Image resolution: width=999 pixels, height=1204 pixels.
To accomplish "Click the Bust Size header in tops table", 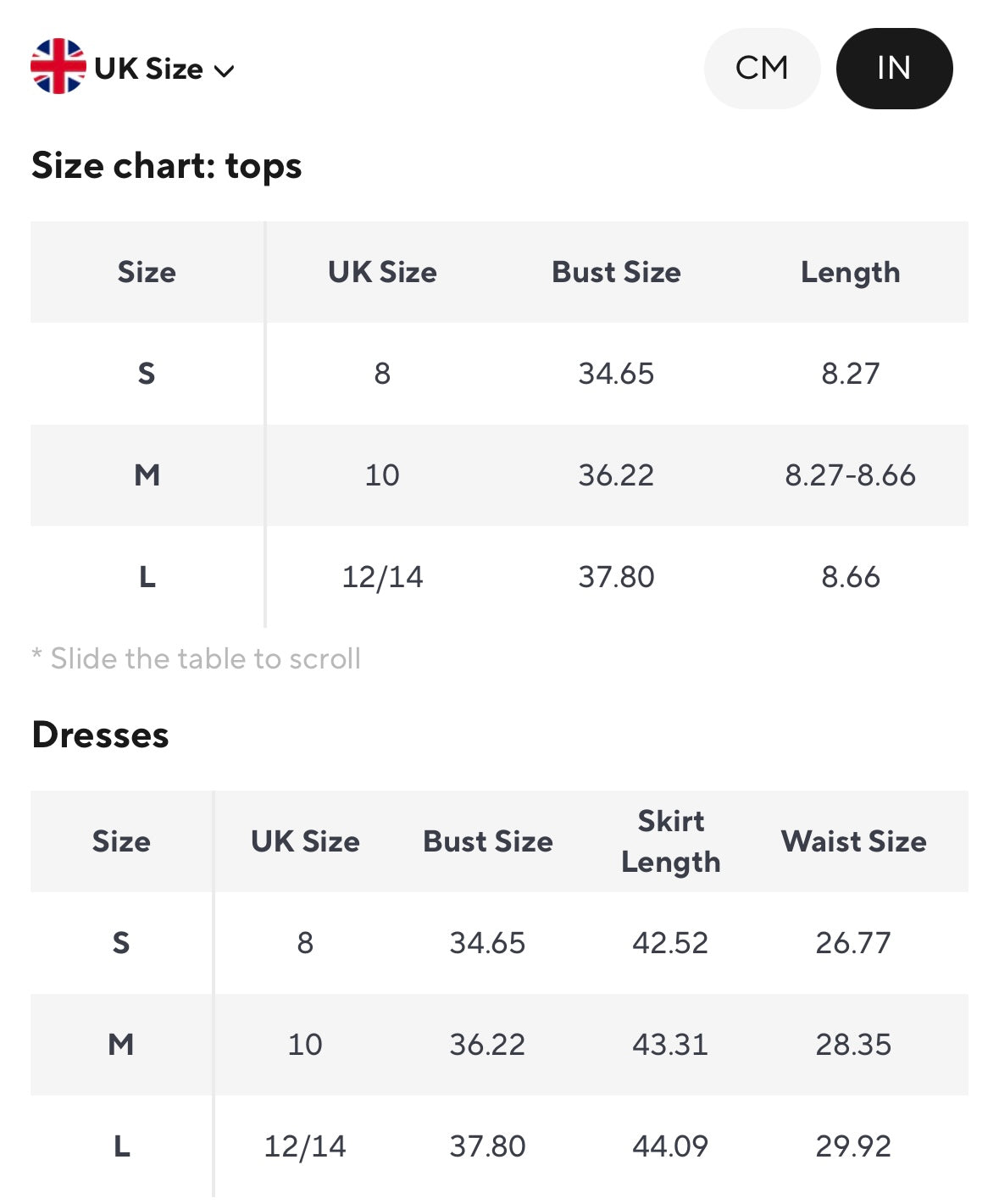I will [x=616, y=272].
